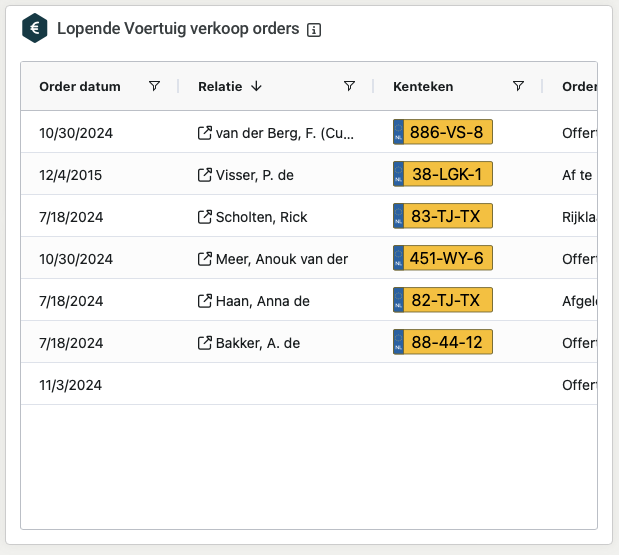
Task: Sort by the Relatie column header
Action: pyautogui.click(x=221, y=86)
